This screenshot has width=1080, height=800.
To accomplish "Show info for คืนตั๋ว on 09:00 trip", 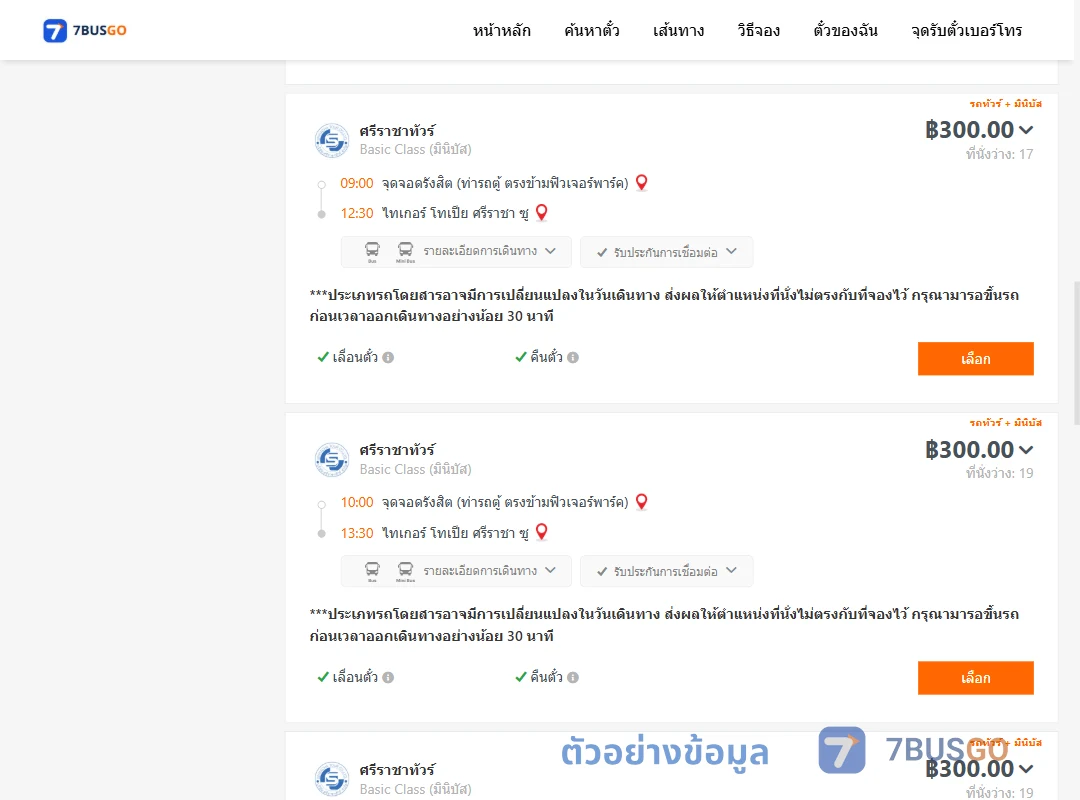I will click(x=573, y=358).
